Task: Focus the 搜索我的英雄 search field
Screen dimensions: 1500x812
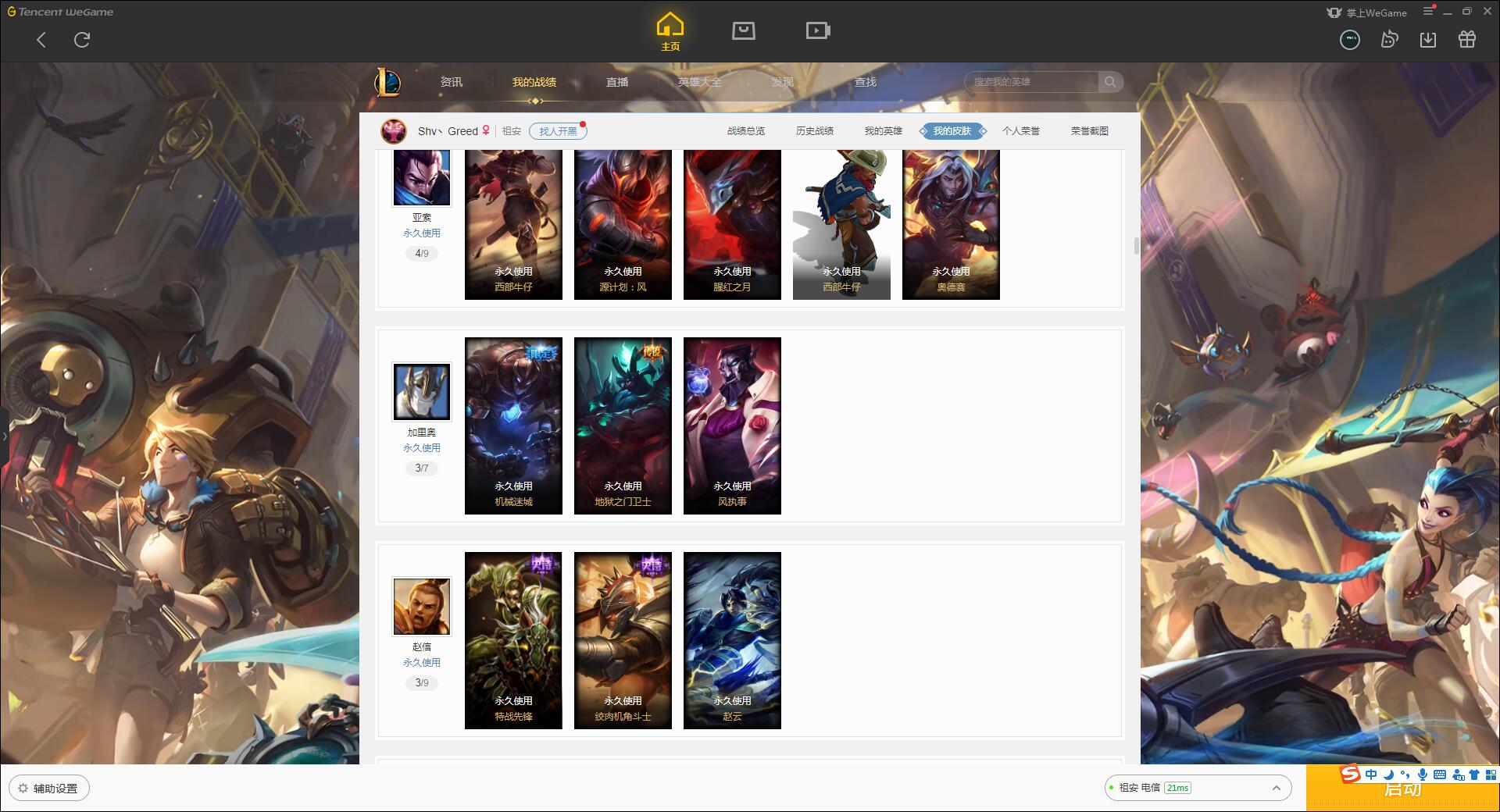Action: (1032, 82)
